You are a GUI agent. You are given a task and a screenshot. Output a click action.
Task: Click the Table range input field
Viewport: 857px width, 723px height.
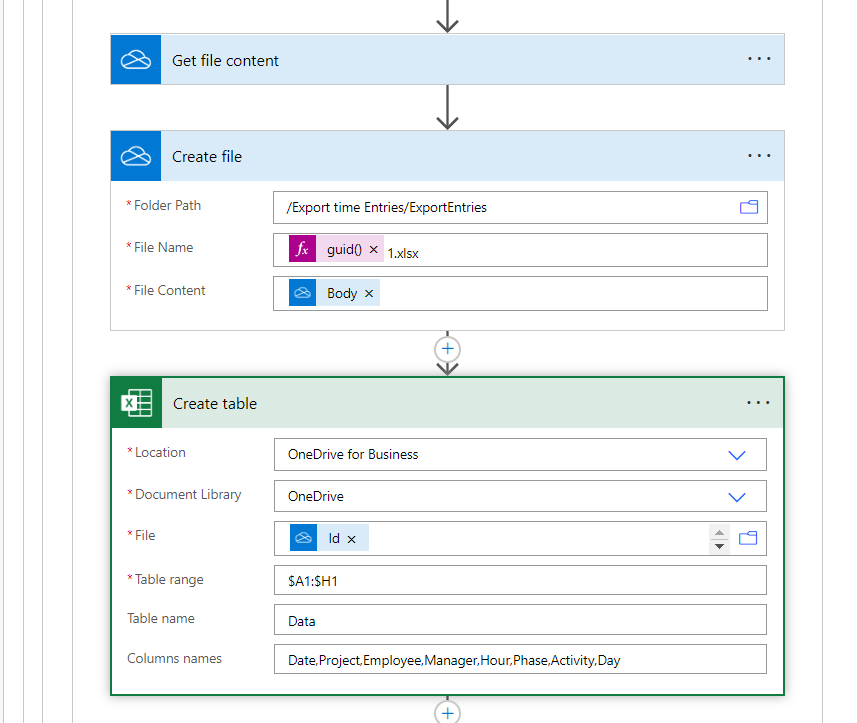520,581
